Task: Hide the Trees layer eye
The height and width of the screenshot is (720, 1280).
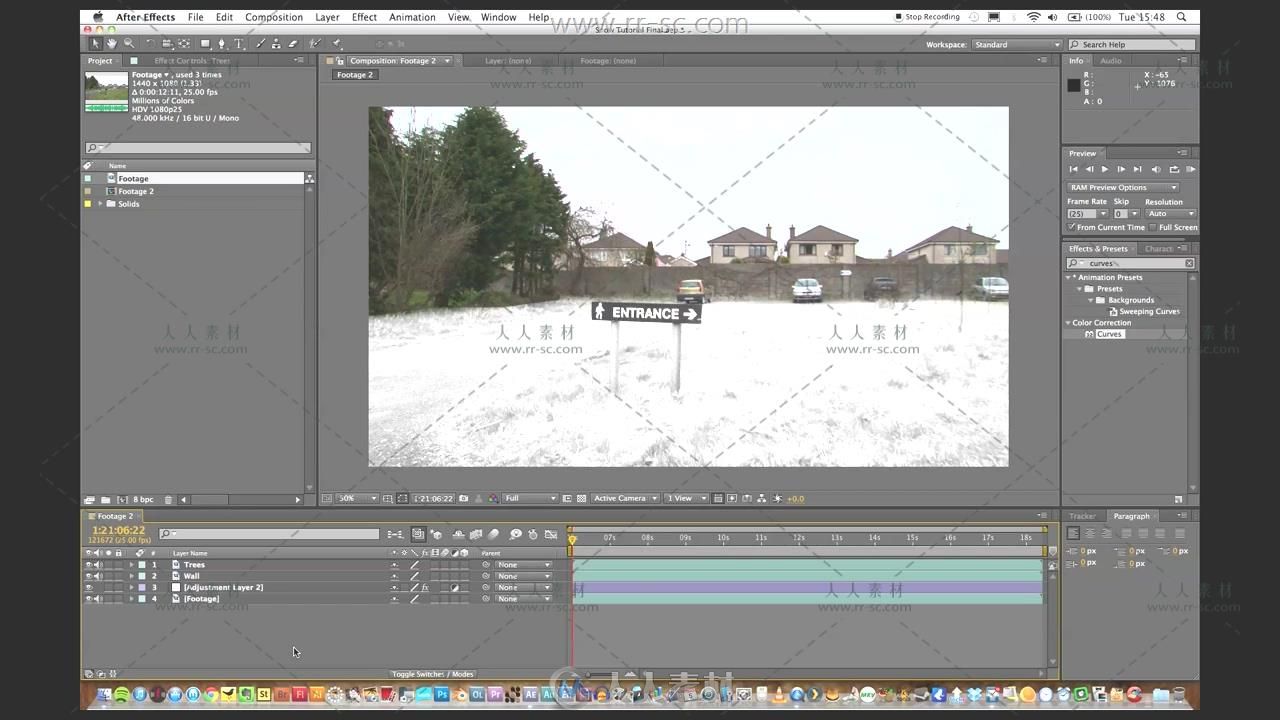Action: pos(88,565)
